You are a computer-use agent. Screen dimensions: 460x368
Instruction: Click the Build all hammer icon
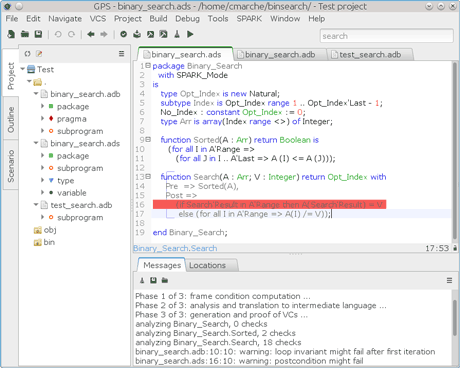click(163, 34)
